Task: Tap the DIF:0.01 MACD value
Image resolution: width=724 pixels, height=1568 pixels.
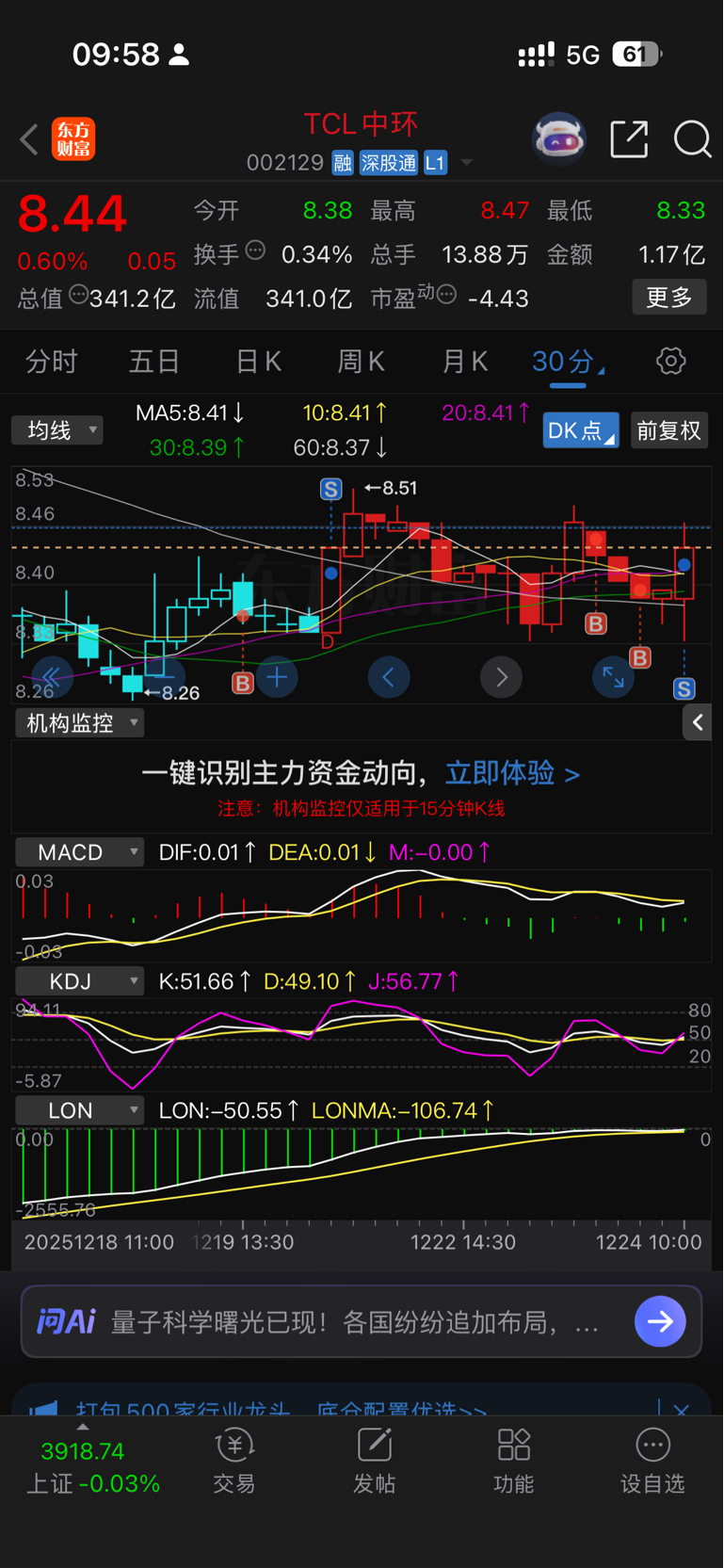Action: point(207,852)
